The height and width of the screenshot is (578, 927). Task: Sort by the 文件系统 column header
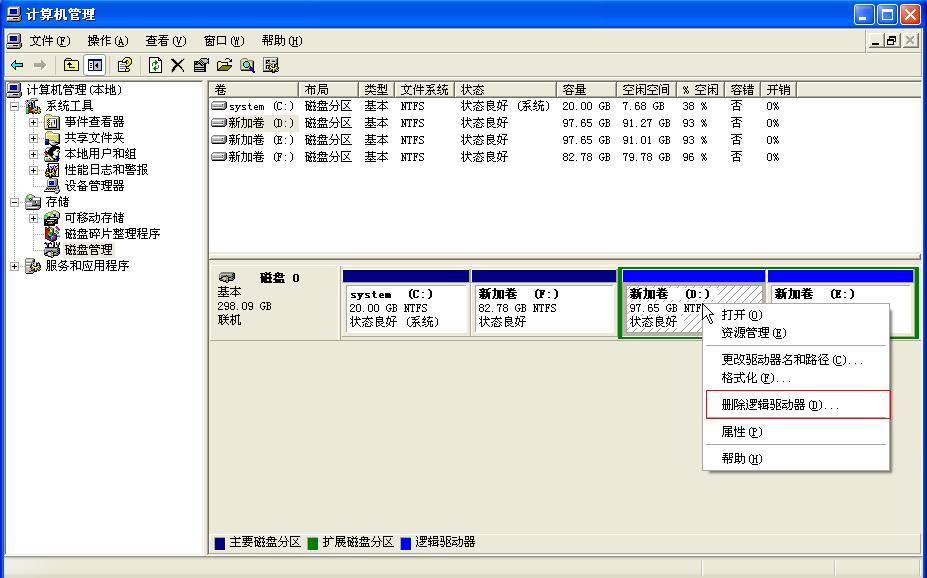point(425,90)
